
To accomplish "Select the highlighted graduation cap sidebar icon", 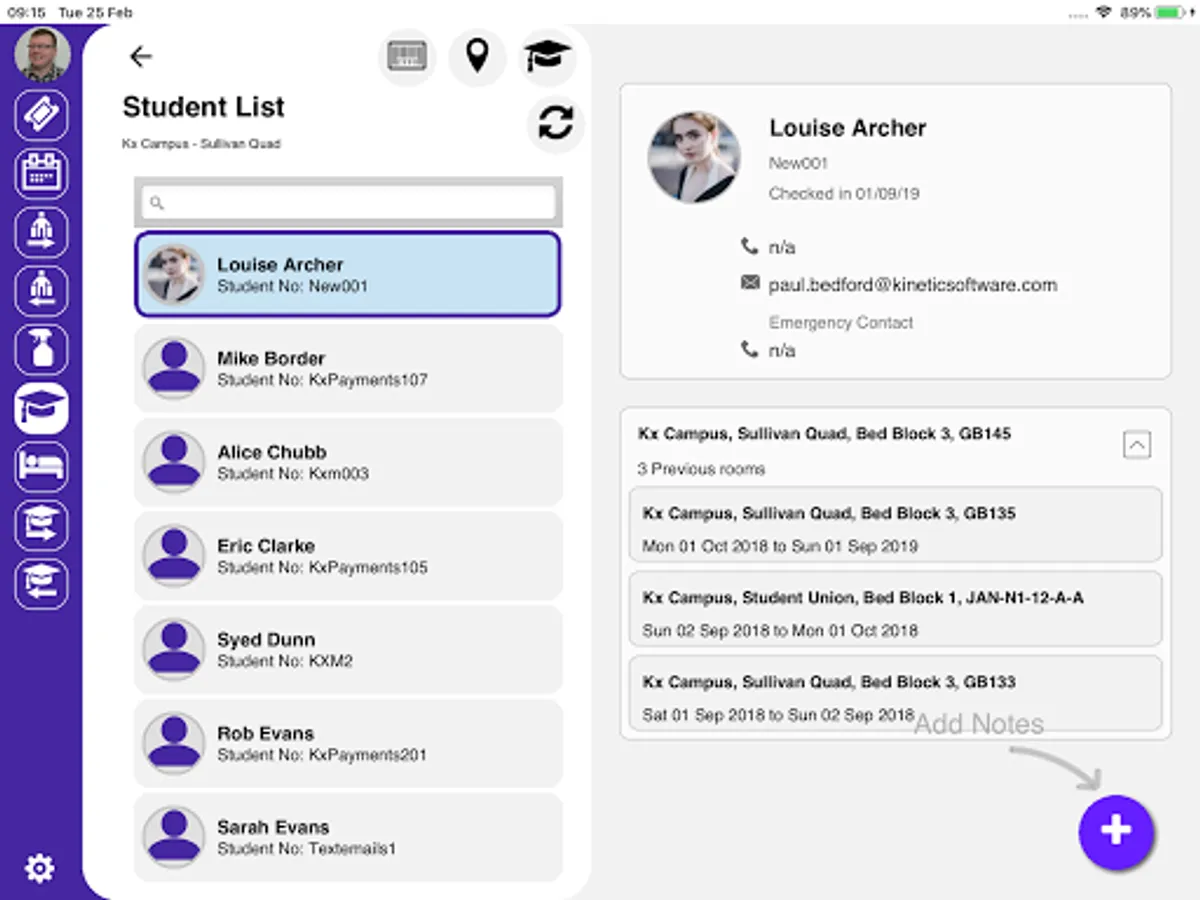I will [42, 408].
